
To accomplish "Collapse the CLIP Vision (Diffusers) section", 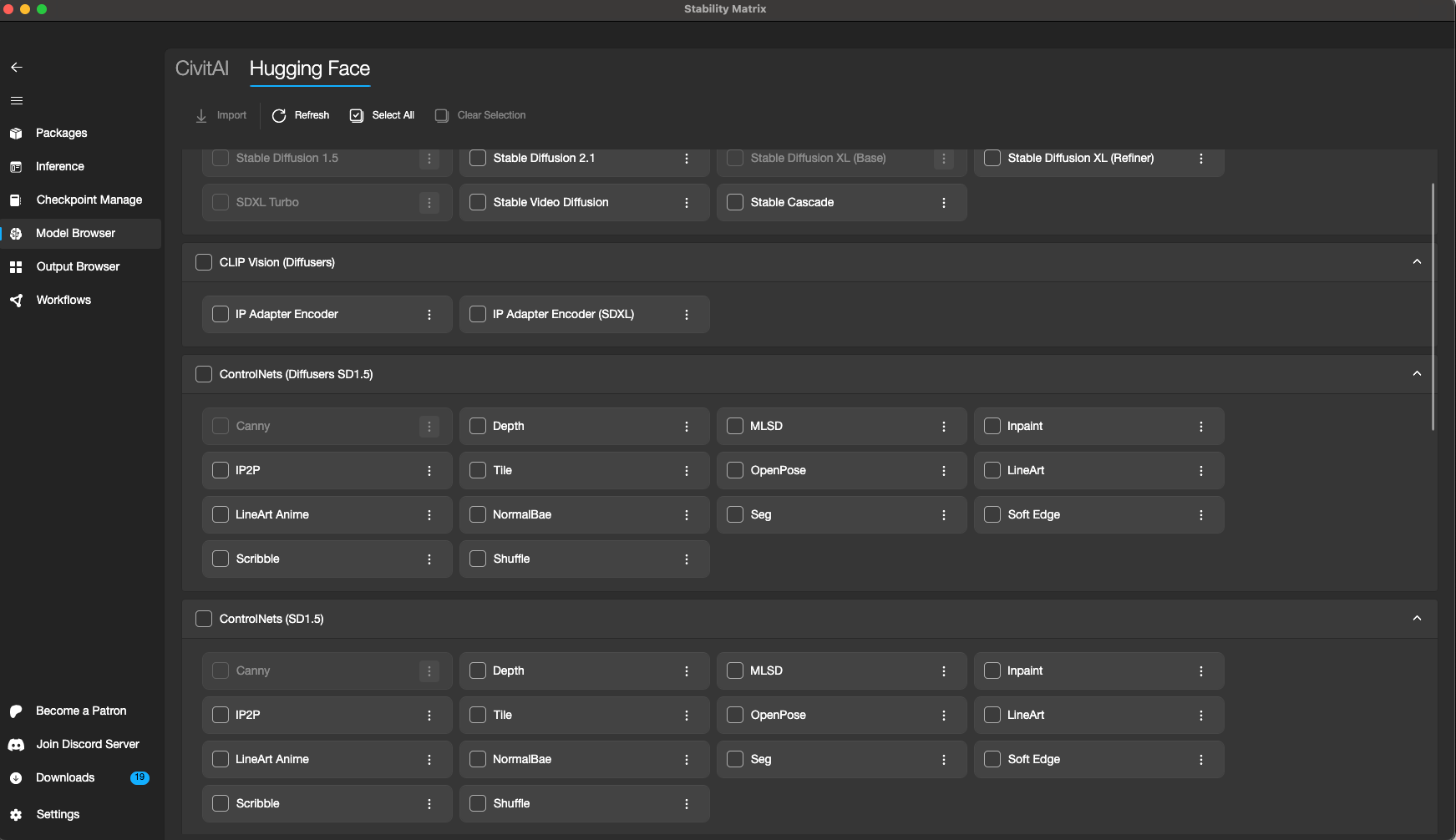I will pyautogui.click(x=1417, y=262).
